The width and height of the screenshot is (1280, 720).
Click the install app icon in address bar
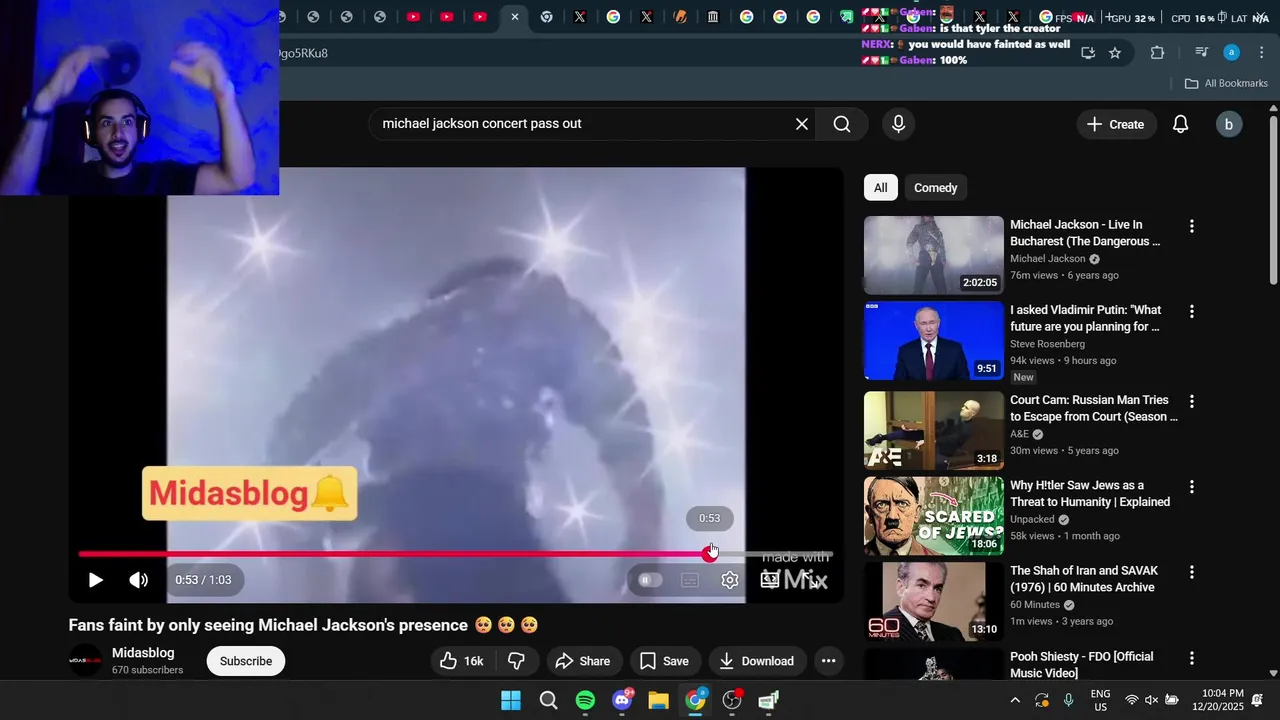[x=1088, y=53]
